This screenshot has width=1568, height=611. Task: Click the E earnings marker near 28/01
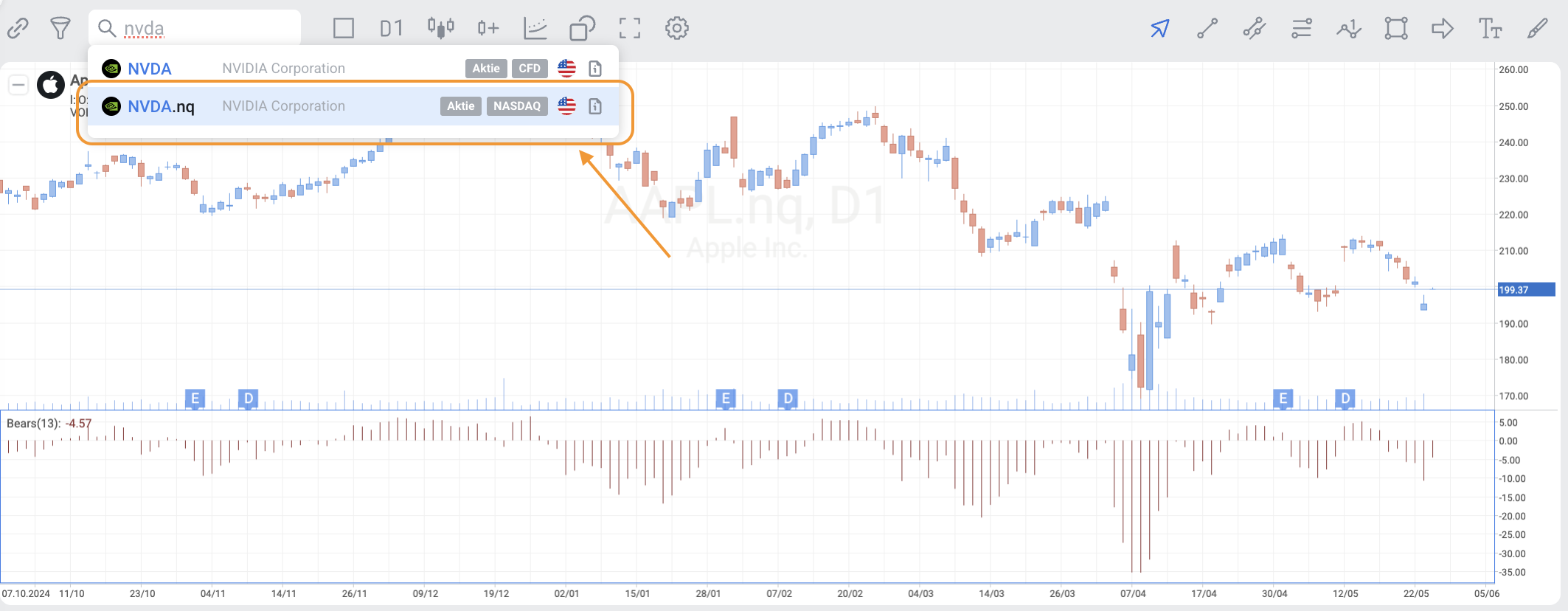pos(726,399)
